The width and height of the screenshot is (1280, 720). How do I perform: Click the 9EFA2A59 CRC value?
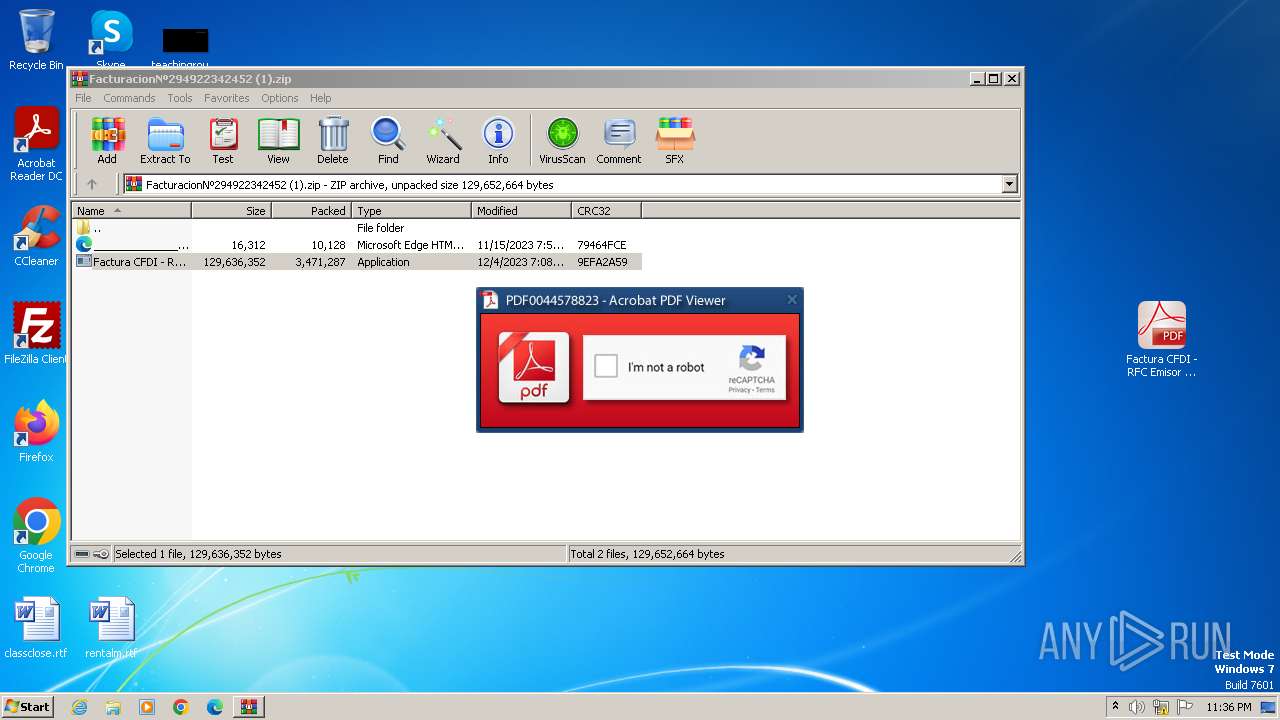pyautogui.click(x=602, y=262)
